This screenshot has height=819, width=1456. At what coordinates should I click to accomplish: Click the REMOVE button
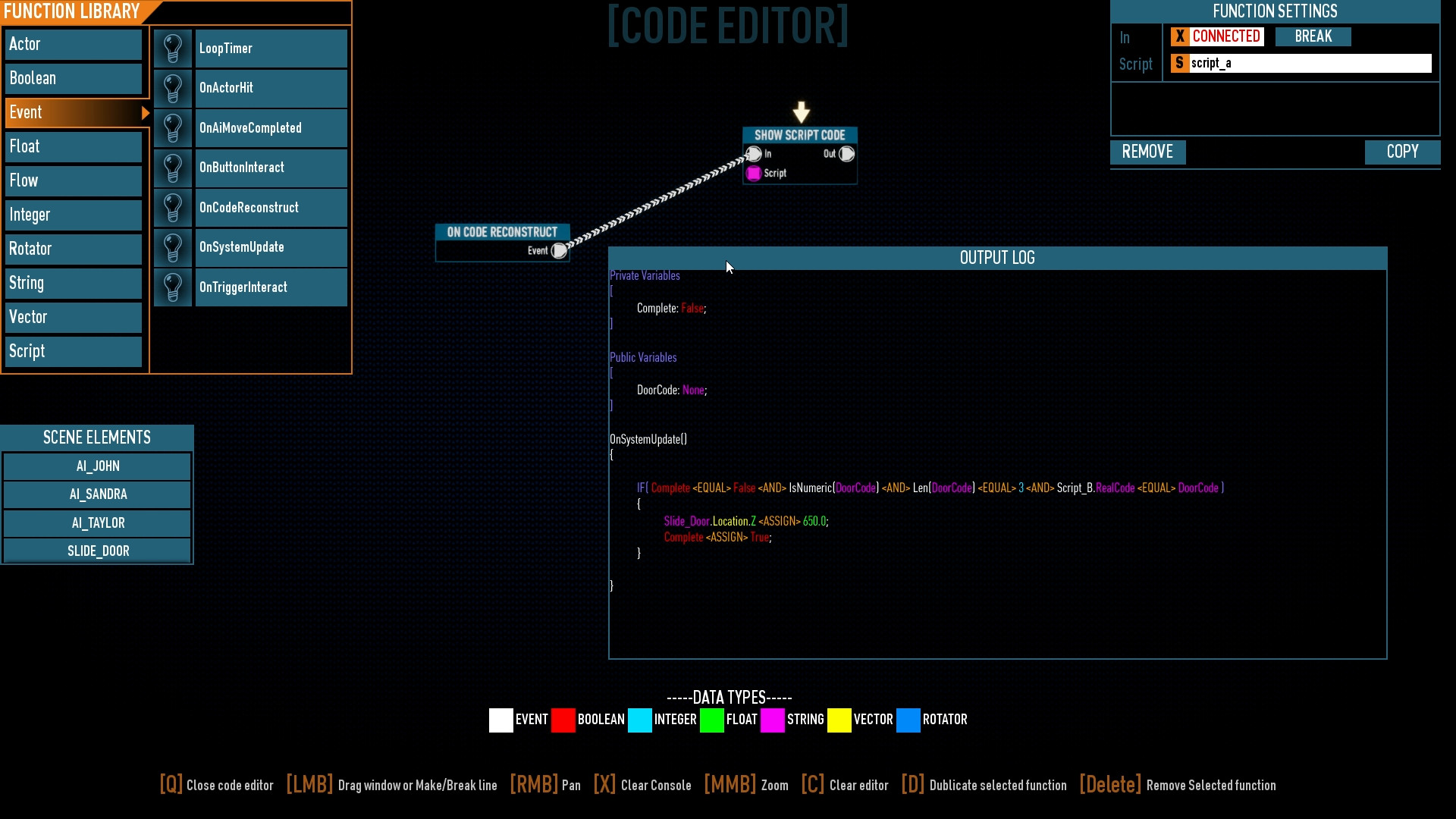pyautogui.click(x=1147, y=152)
